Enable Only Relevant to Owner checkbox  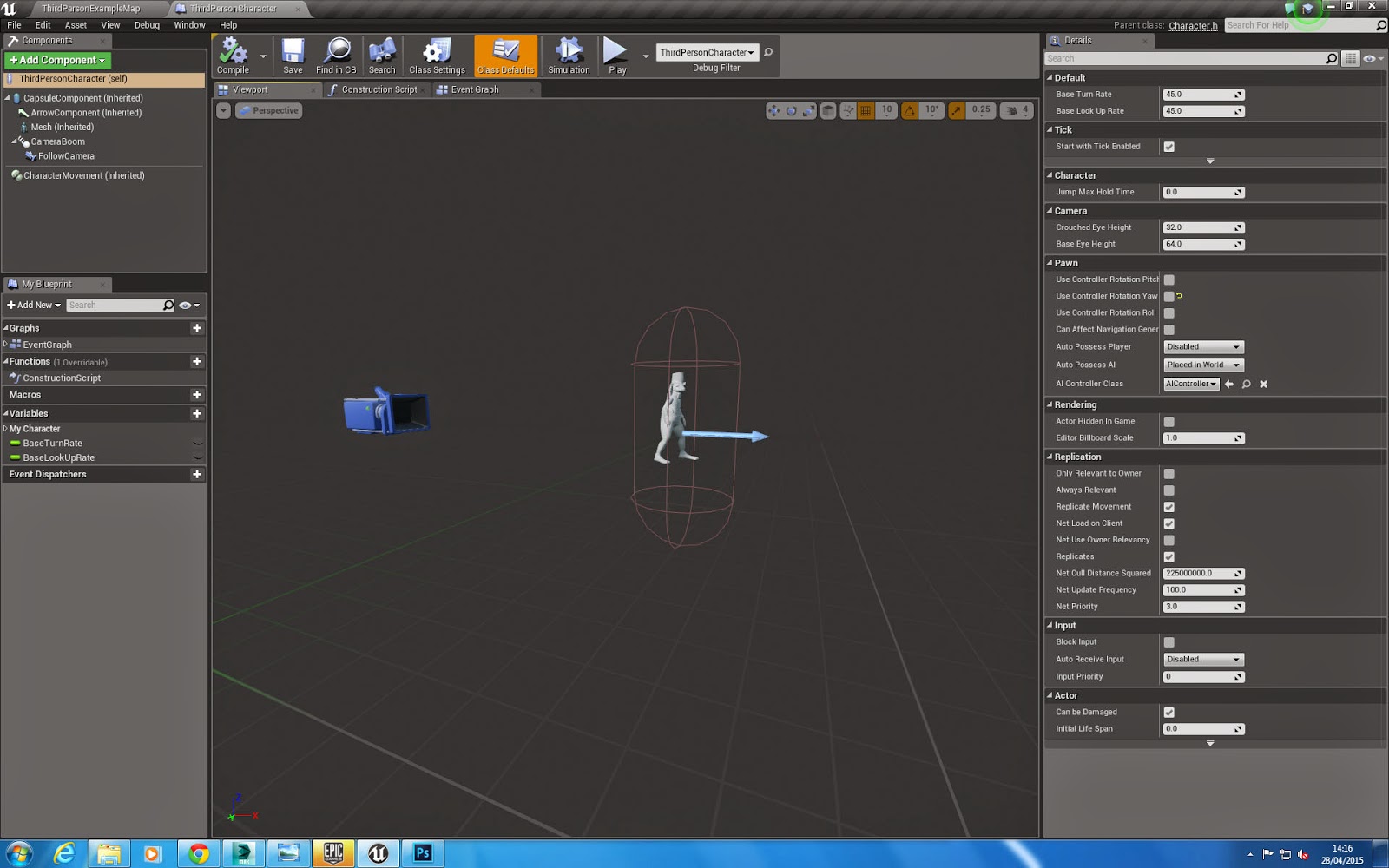tap(1169, 473)
